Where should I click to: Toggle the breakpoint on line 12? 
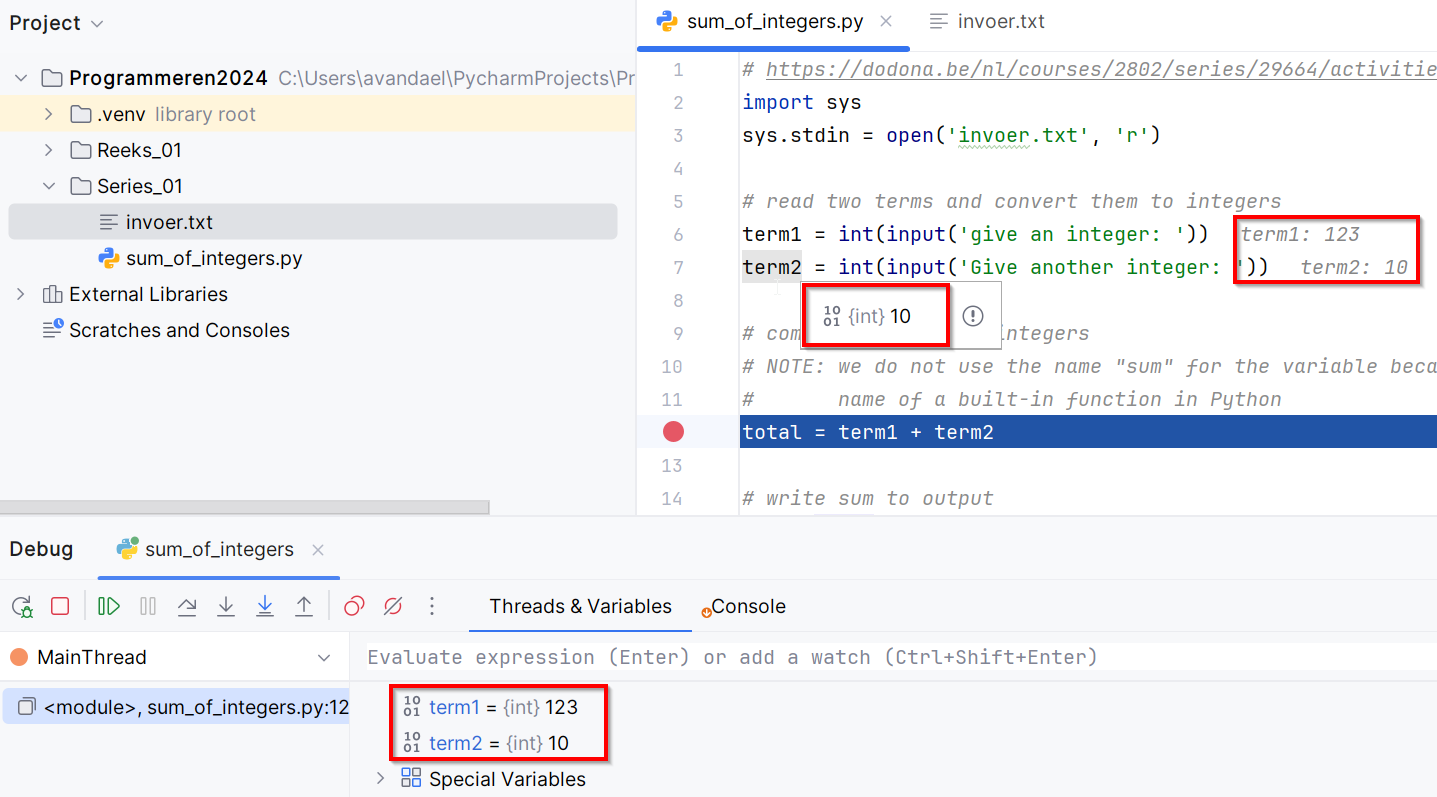pos(672,431)
